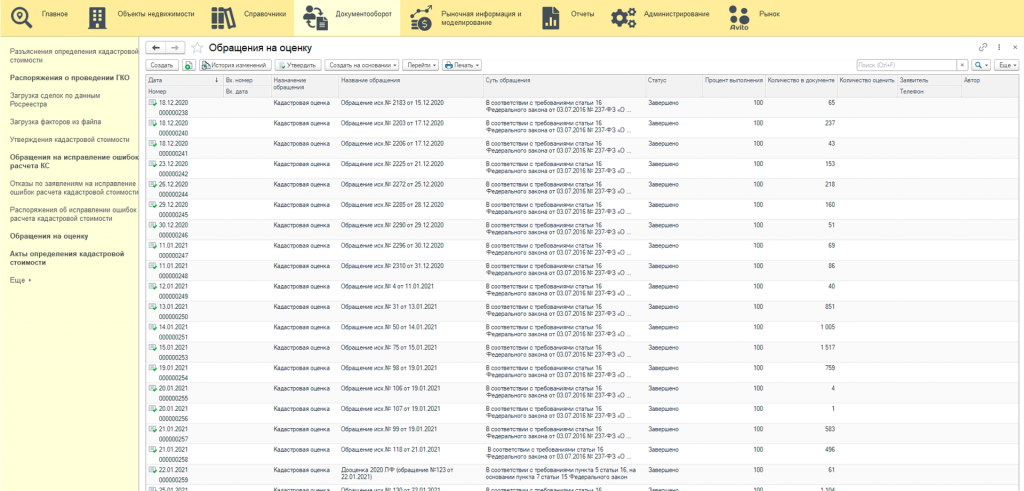Open Утверждения кадастровой стоимости
The image size is (1024, 491).
pos(69,140)
